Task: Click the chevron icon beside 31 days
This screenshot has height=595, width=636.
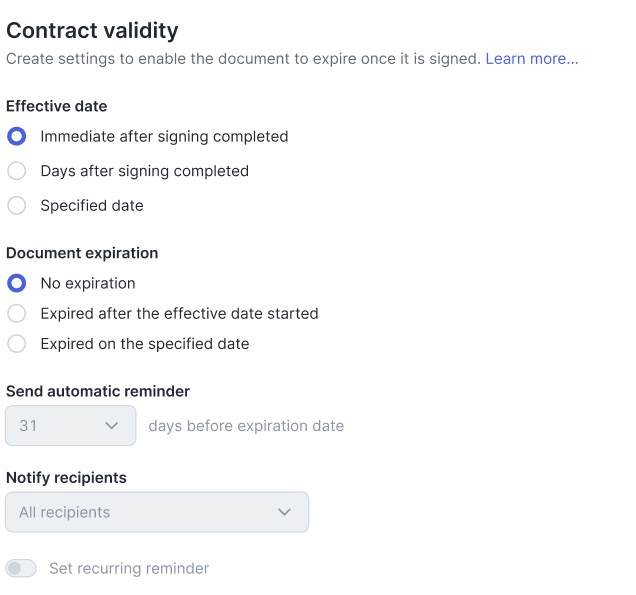Action: pyautogui.click(x=112, y=426)
